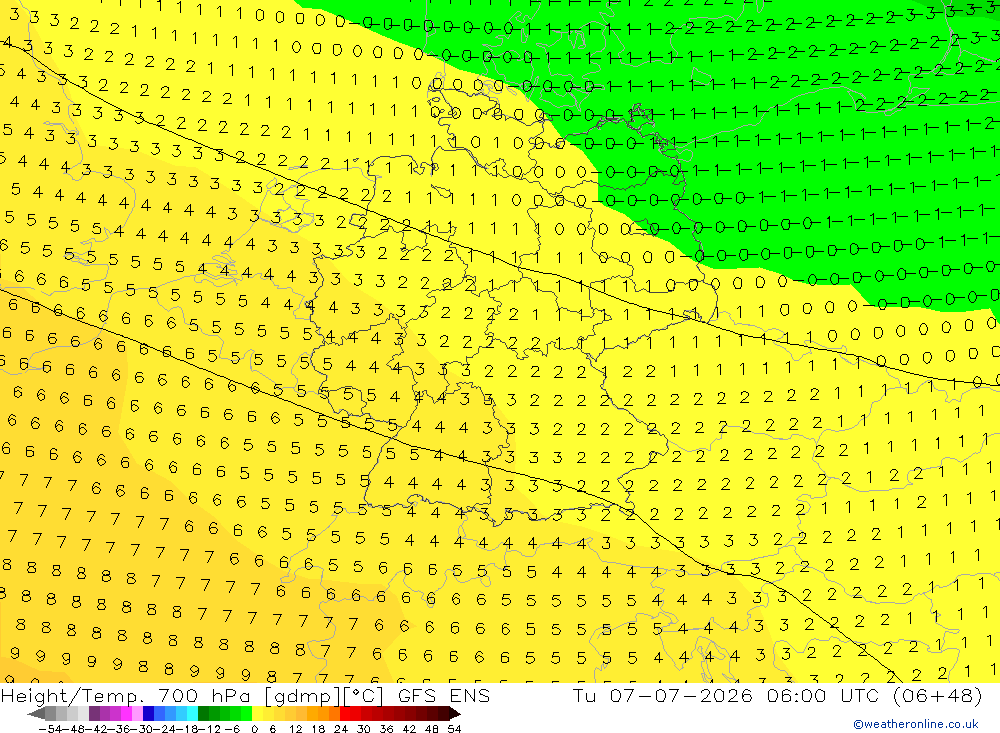Click the legend label 54
This screenshot has height=733, width=1000.
pyautogui.click(x=454, y=729)
